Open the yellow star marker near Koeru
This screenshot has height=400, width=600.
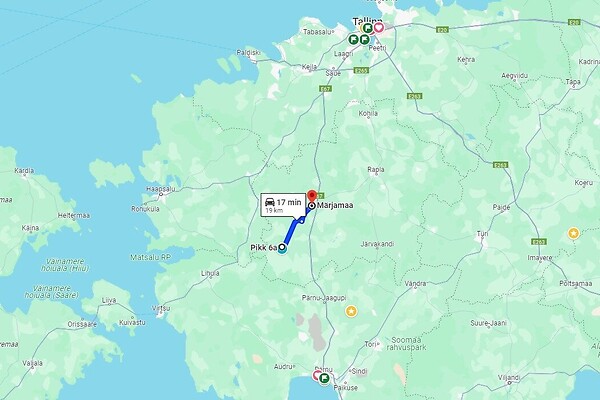click(x=573, y=233)
